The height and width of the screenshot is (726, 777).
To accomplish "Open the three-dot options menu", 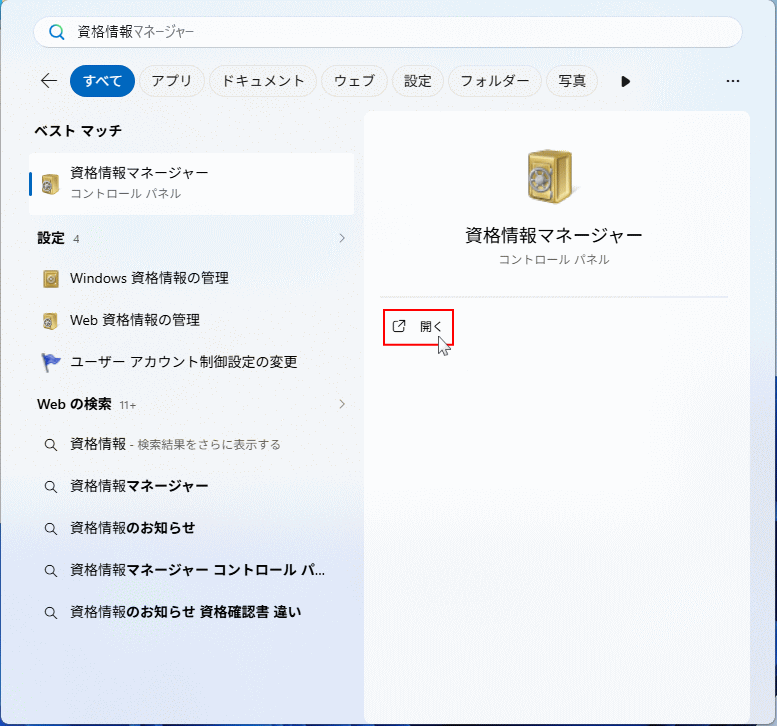I will click(732, 81).
